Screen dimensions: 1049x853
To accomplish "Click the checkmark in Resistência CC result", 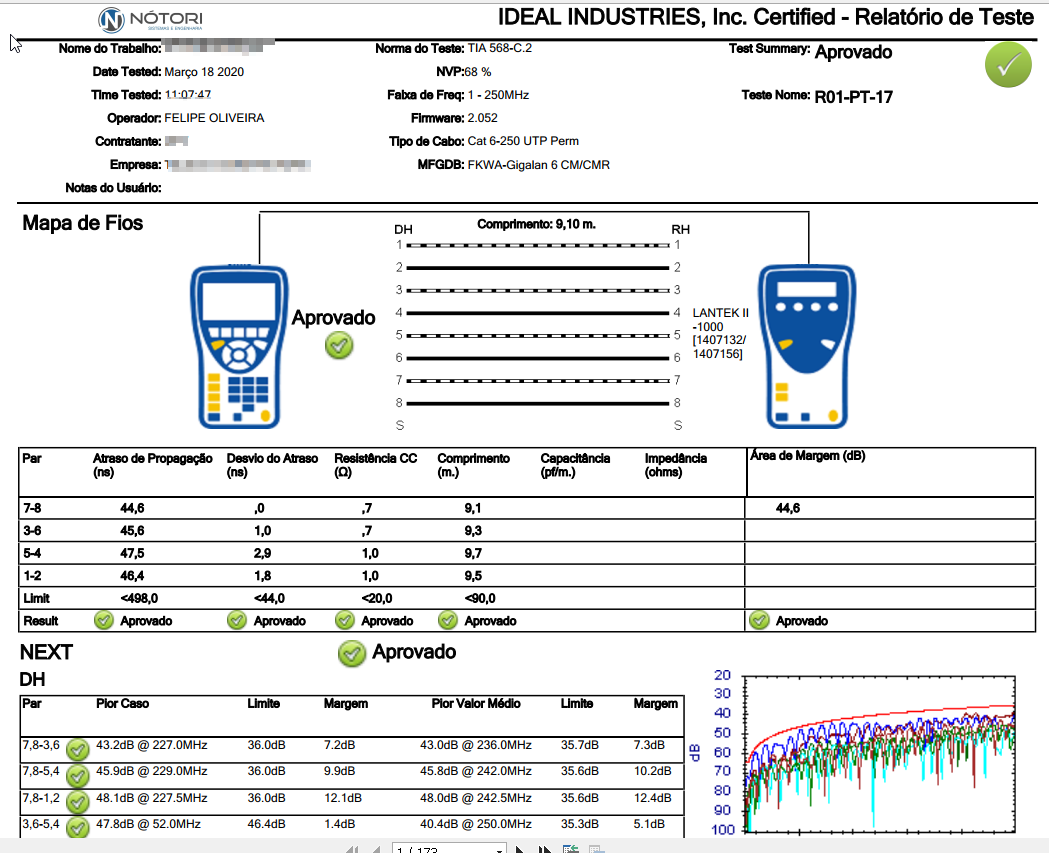I will [x=345, y=620].
